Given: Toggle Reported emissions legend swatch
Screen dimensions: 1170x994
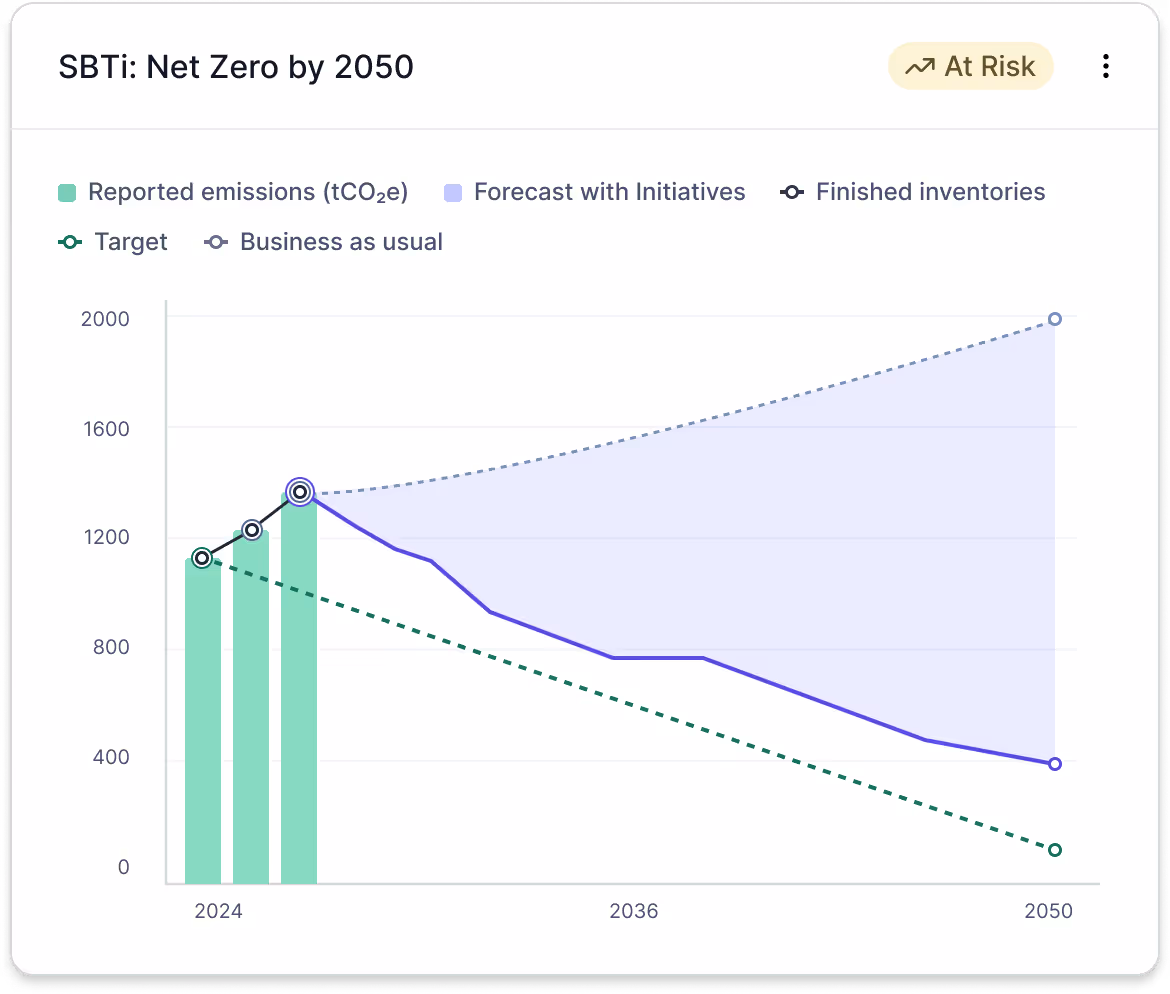Looking at the screenshot, I should tap(67, 193).
